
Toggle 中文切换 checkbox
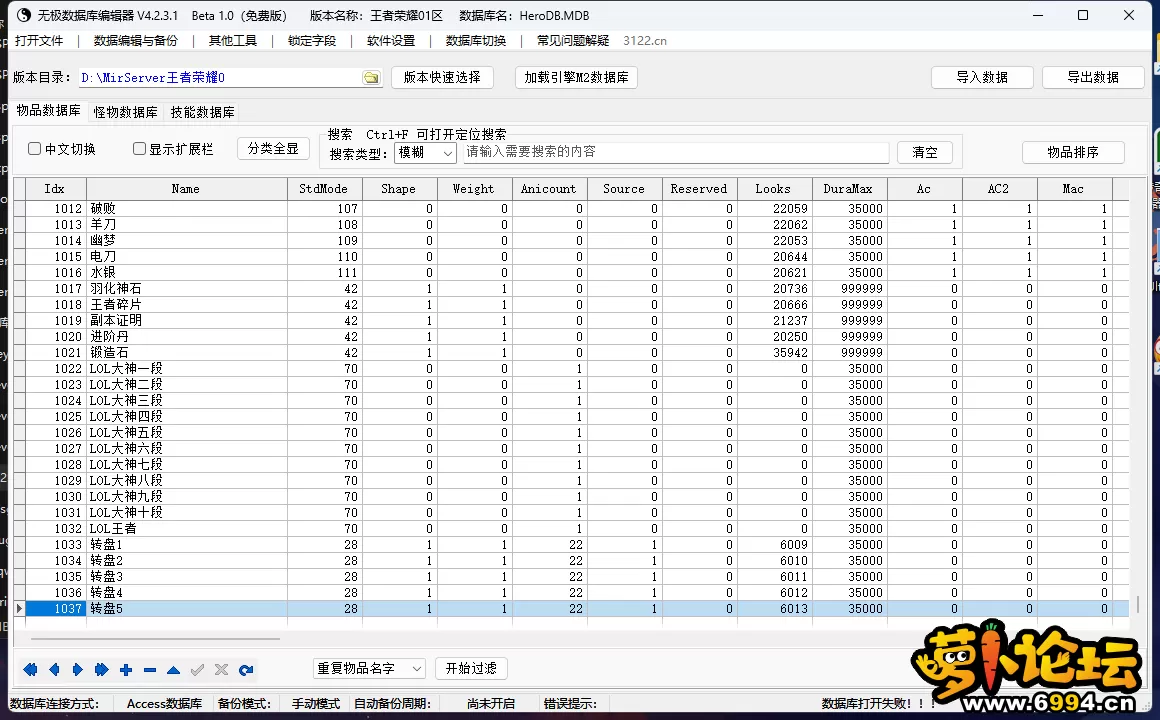pos(34,149)
